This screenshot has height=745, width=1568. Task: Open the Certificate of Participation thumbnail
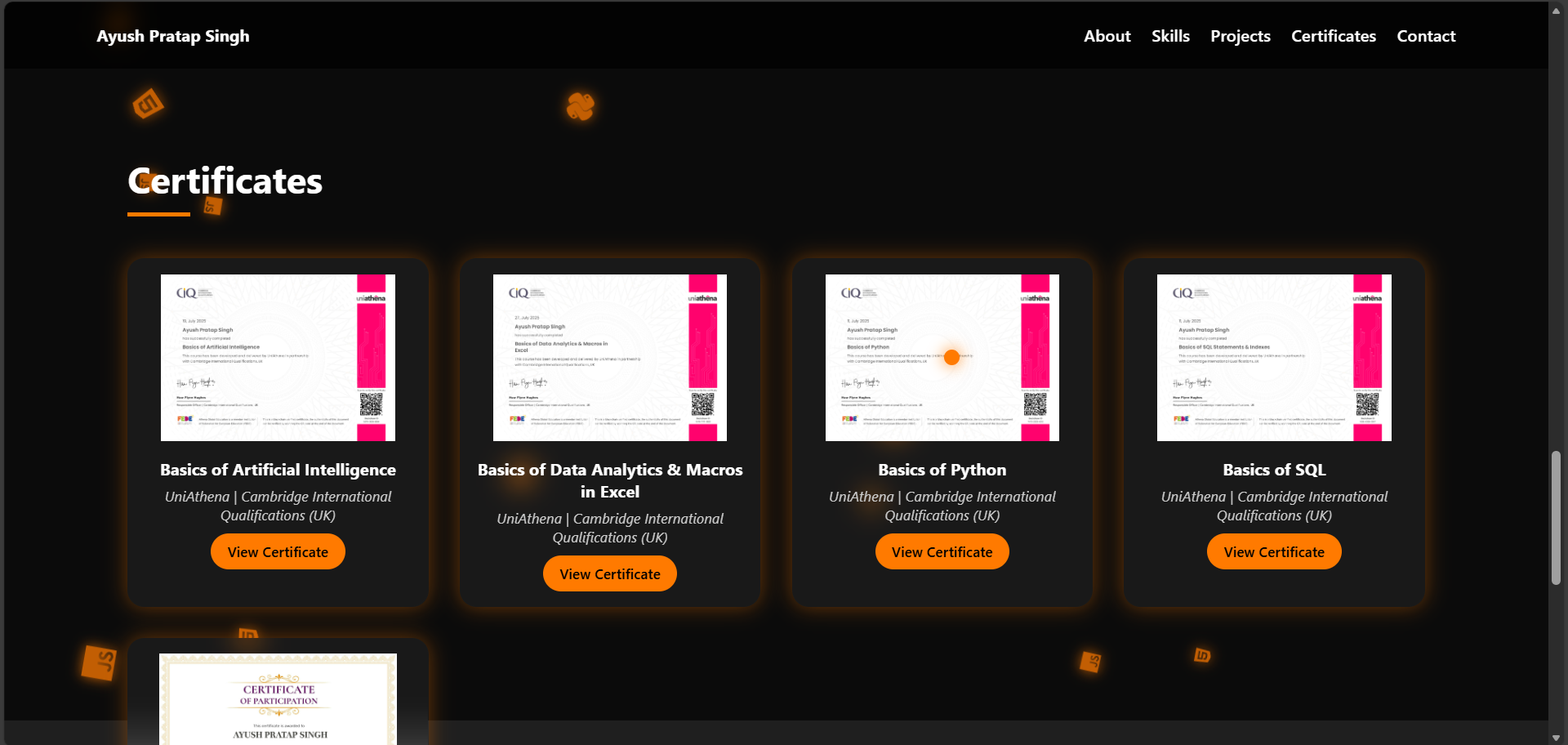pyautogui.click(x=278, y=698)
